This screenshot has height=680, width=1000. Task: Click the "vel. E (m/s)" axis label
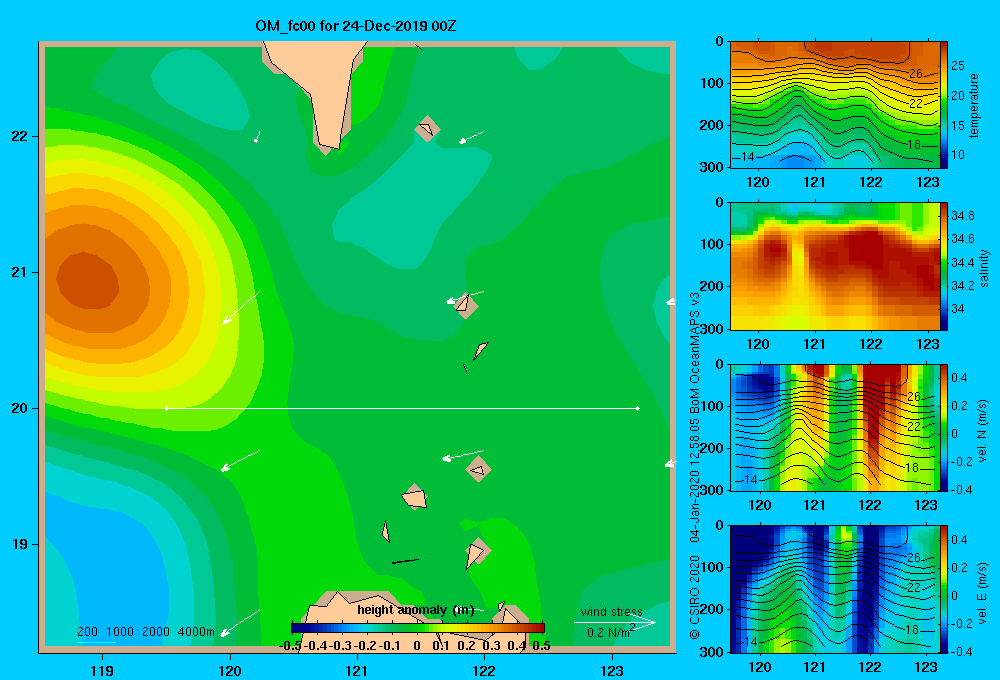(982, 592)
